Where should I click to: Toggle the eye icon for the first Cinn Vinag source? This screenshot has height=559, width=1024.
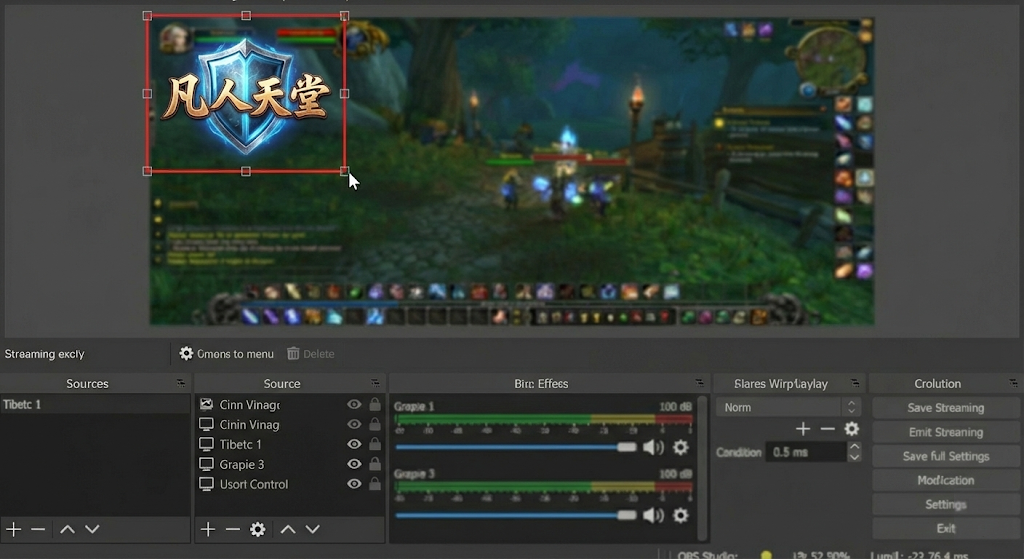[x=354, y=404]
